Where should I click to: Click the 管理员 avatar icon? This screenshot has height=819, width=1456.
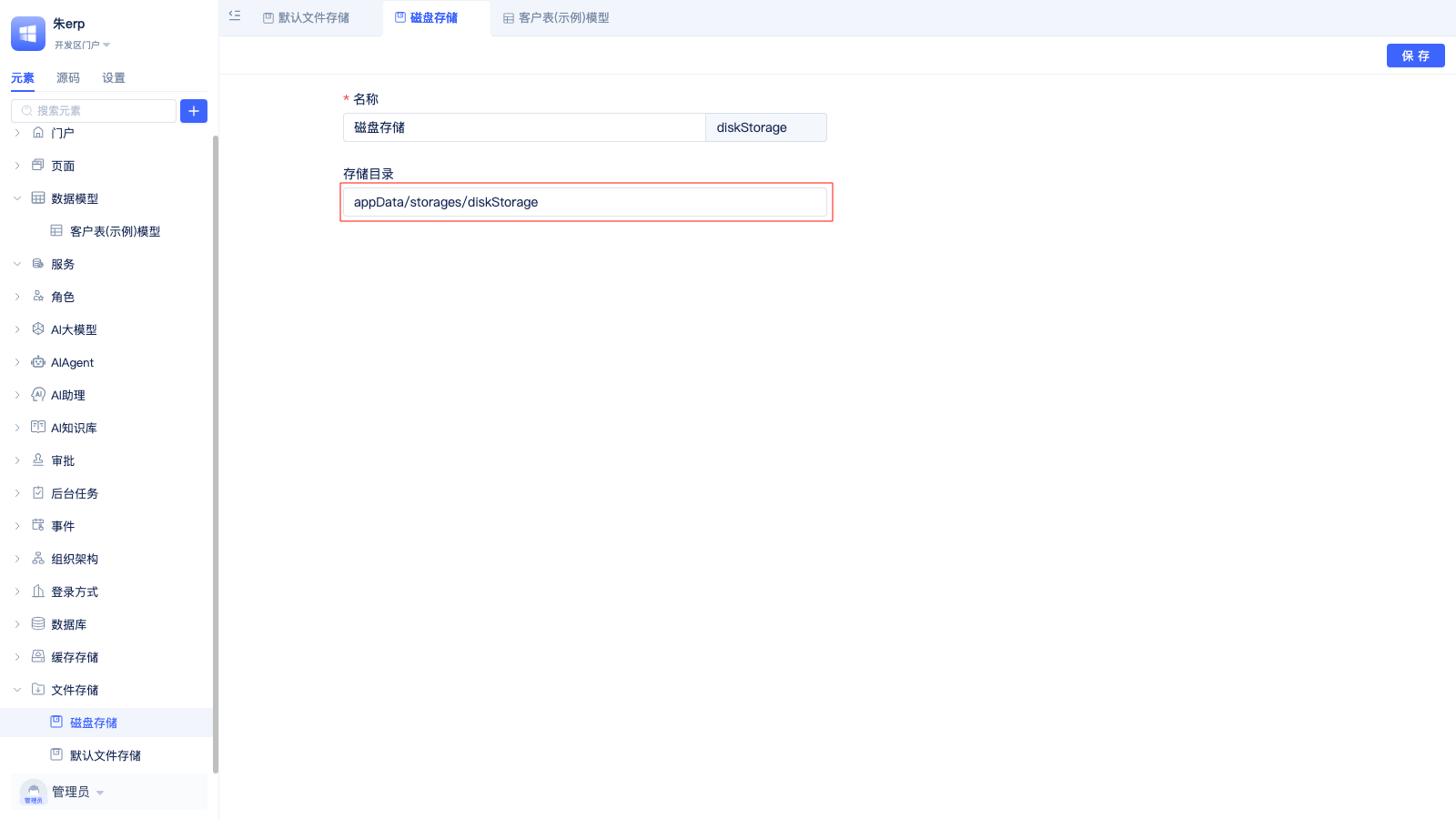[34, 792]
